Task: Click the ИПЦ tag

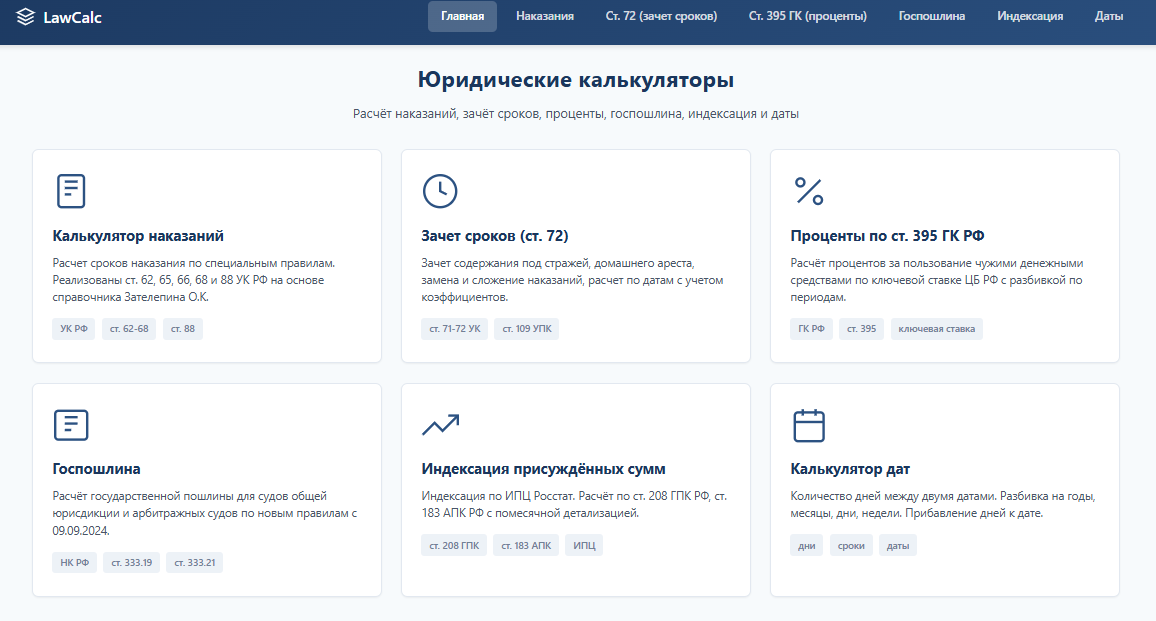Action: 585,546
